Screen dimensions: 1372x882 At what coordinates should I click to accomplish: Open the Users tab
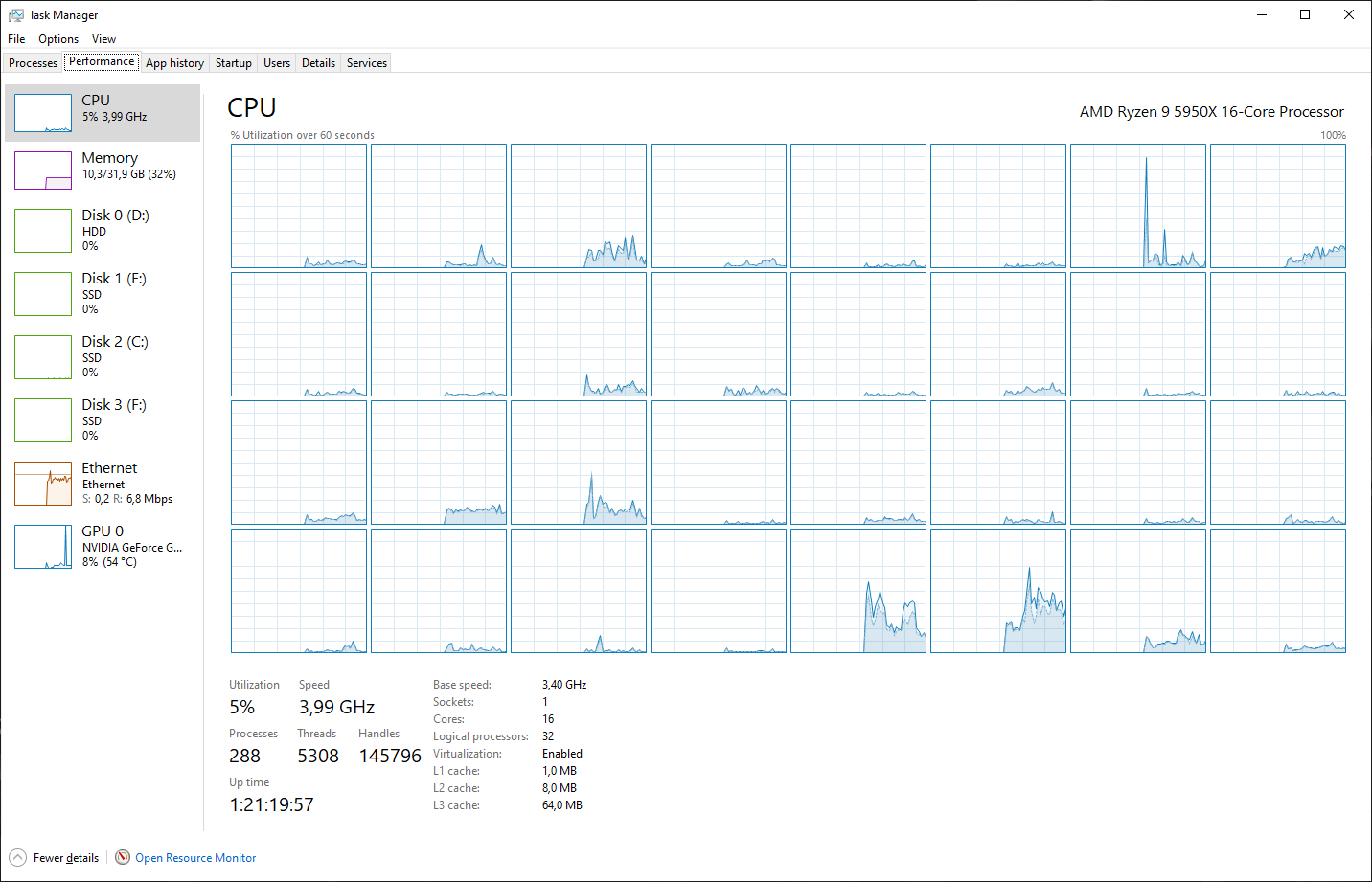tap(277, 63)
